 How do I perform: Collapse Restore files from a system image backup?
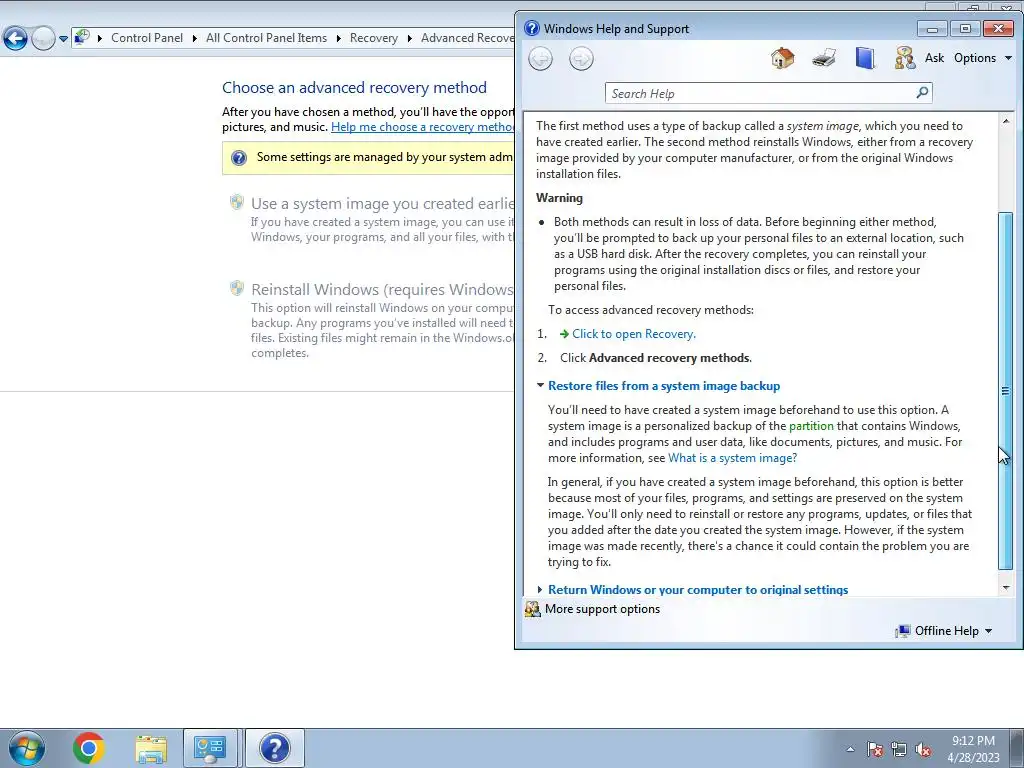tap(664, 386)
